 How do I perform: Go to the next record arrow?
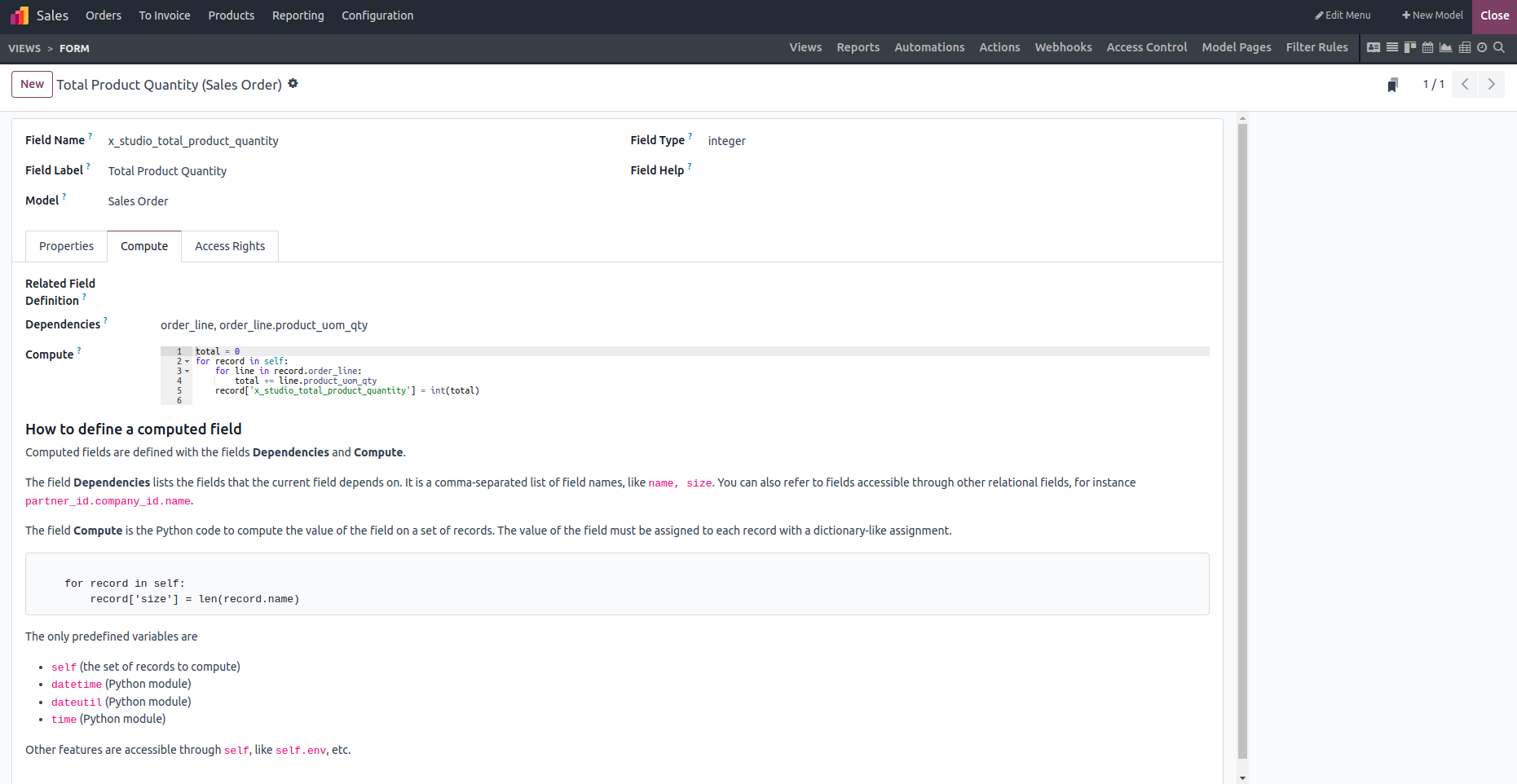click(x=1492, y=84)
